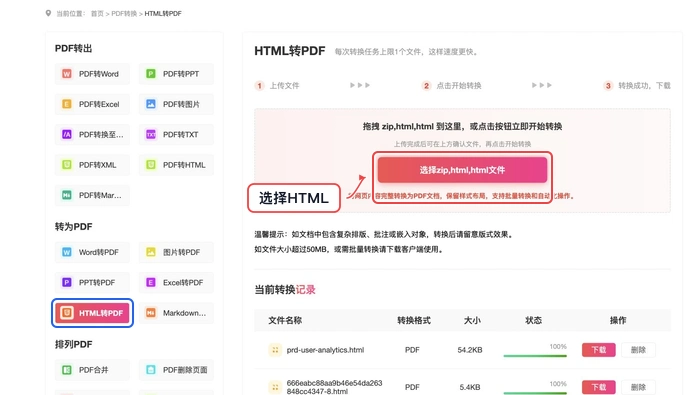Click the HTML转PDF sidebar icon
This screenshot has height=395, width=700.
point(67,313)
